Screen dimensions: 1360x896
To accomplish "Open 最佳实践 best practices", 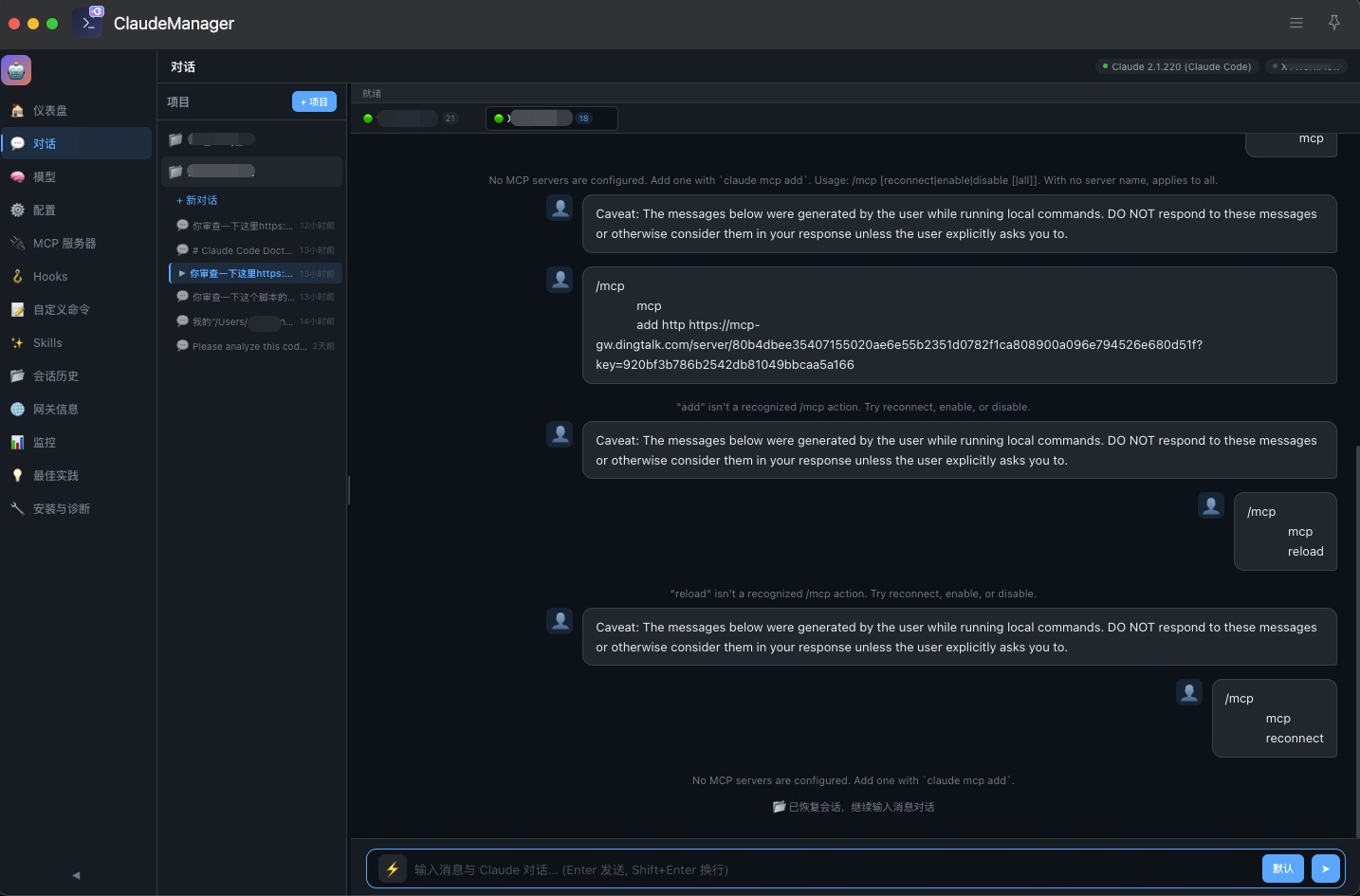I will pos(76,476).
